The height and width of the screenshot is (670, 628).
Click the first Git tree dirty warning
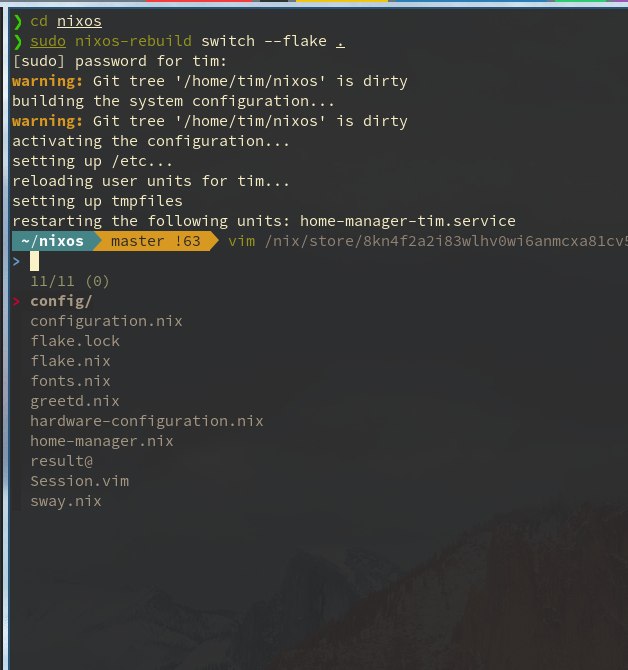[x=210, y=81]
